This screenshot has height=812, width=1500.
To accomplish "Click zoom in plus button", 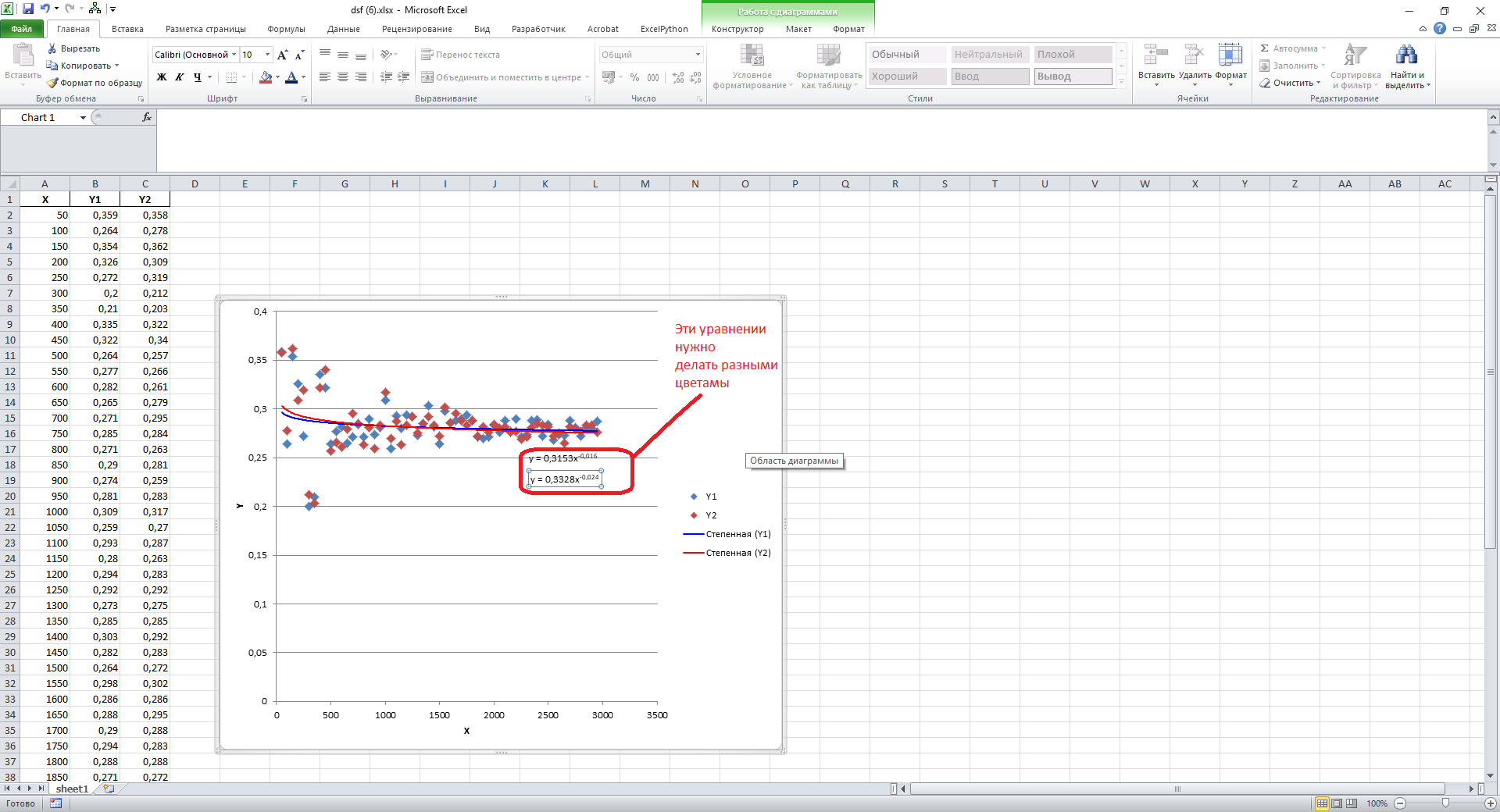I will [x=1490, y=803].
